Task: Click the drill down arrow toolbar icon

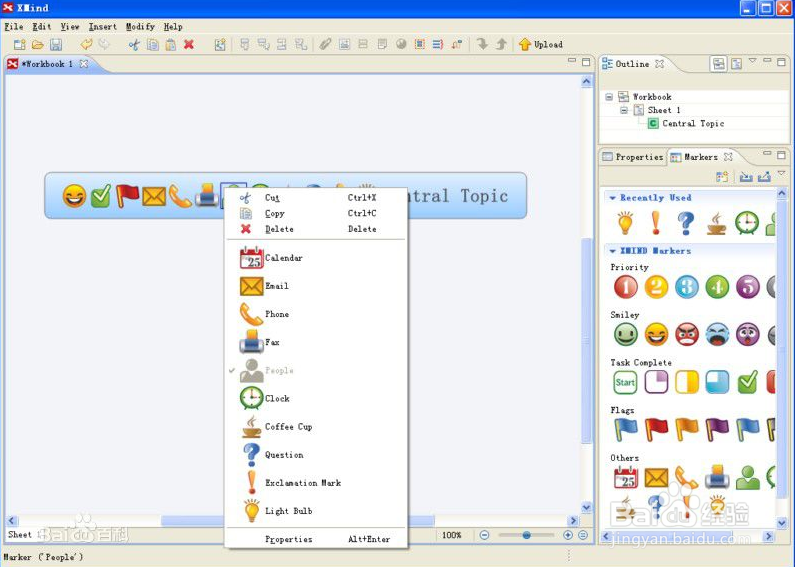Action: point(482,44)
